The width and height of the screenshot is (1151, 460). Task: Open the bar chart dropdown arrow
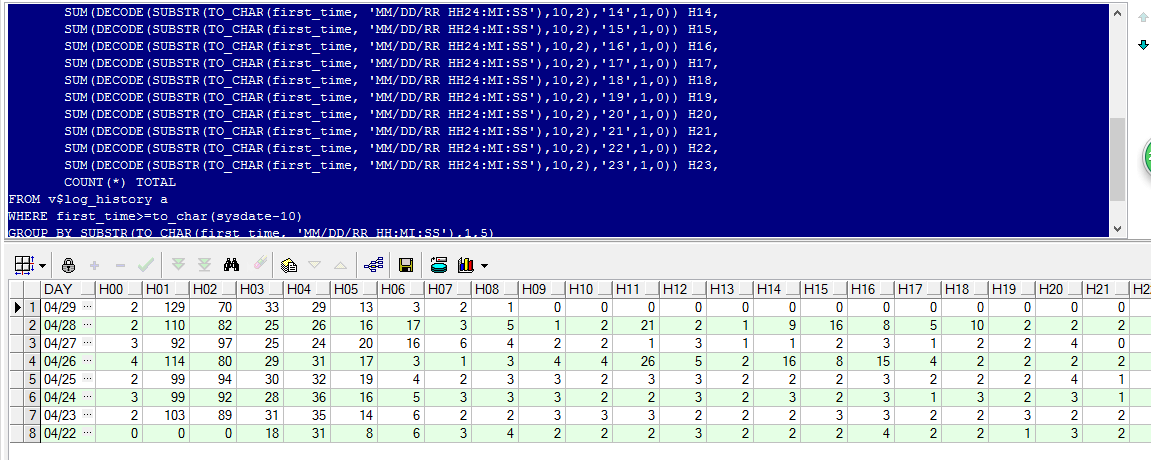point(485,266)
